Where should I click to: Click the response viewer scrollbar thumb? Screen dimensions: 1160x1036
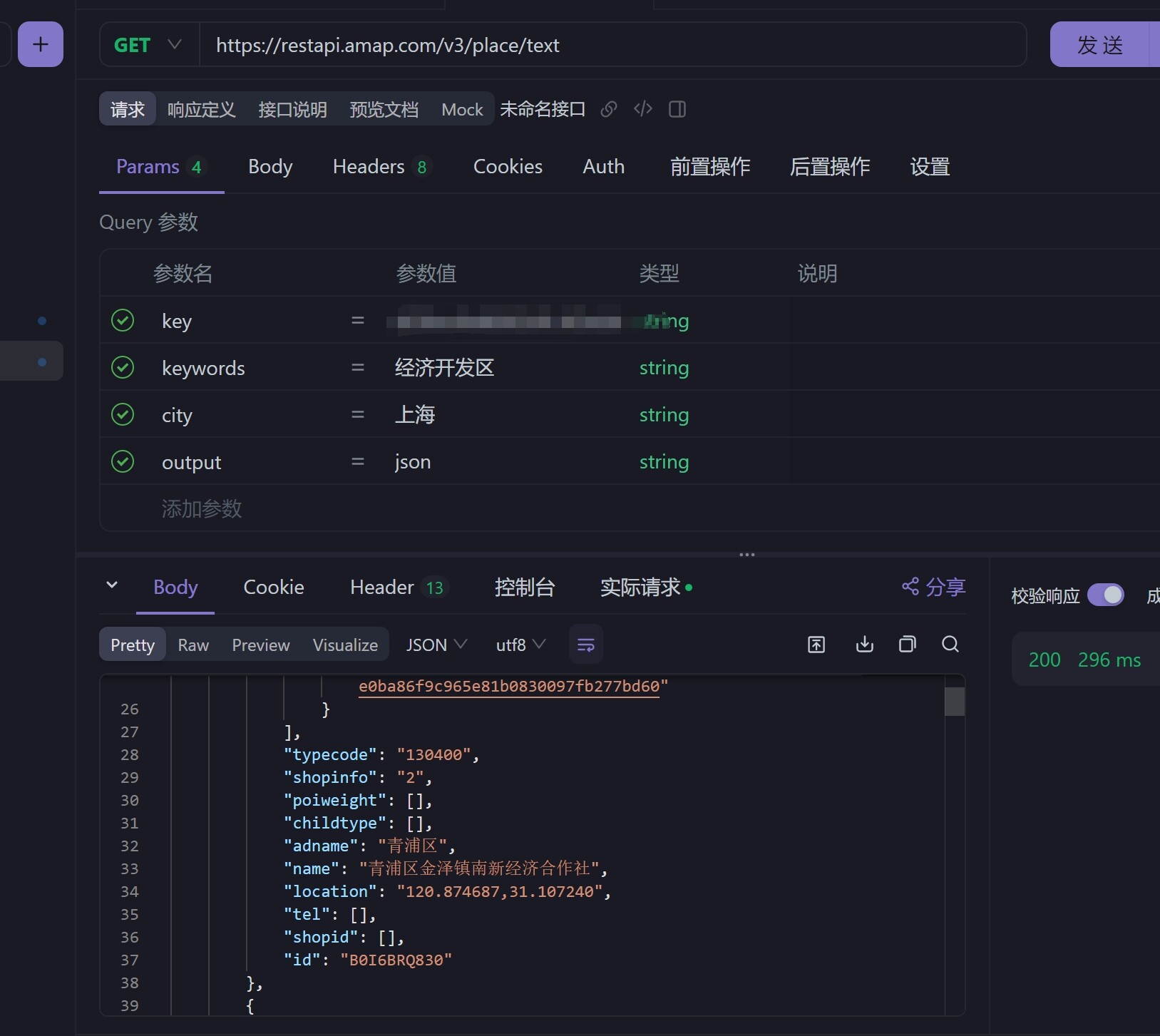coord(955,702)
